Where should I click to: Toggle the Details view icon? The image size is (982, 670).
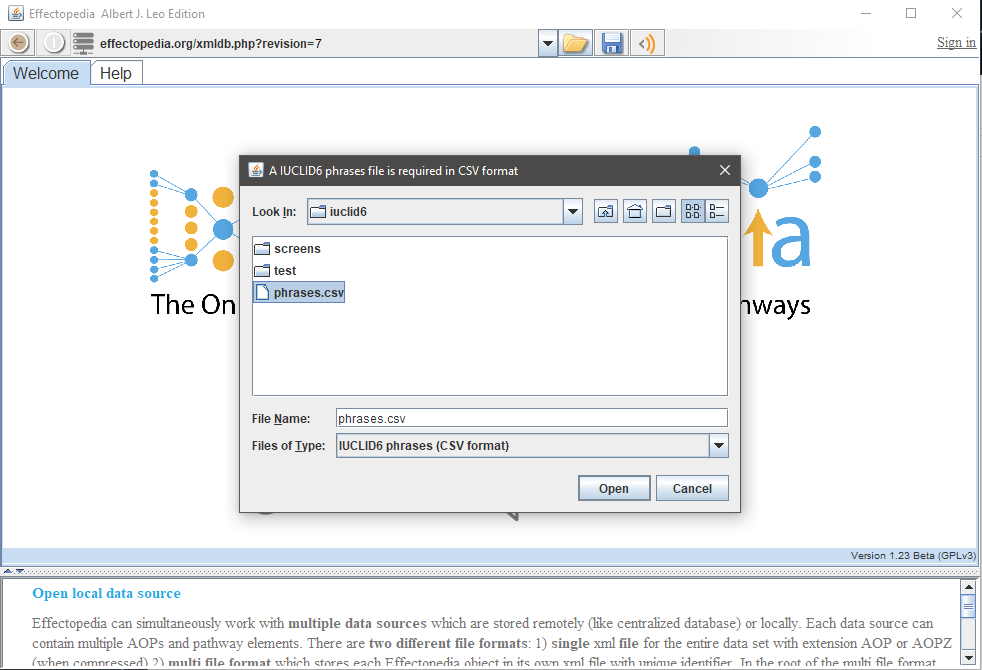[716, 212]
